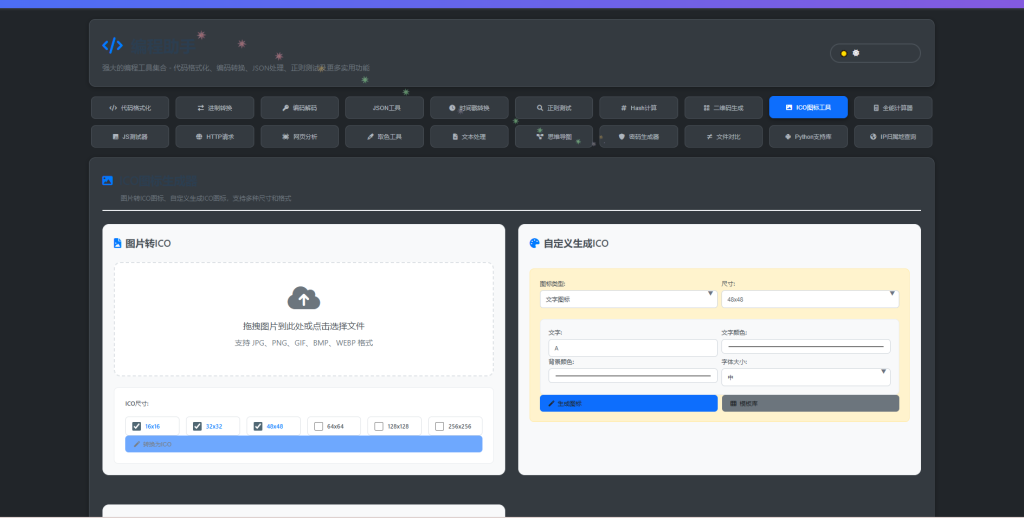Switch to the HTTP请求 tab

click(215, 136)
